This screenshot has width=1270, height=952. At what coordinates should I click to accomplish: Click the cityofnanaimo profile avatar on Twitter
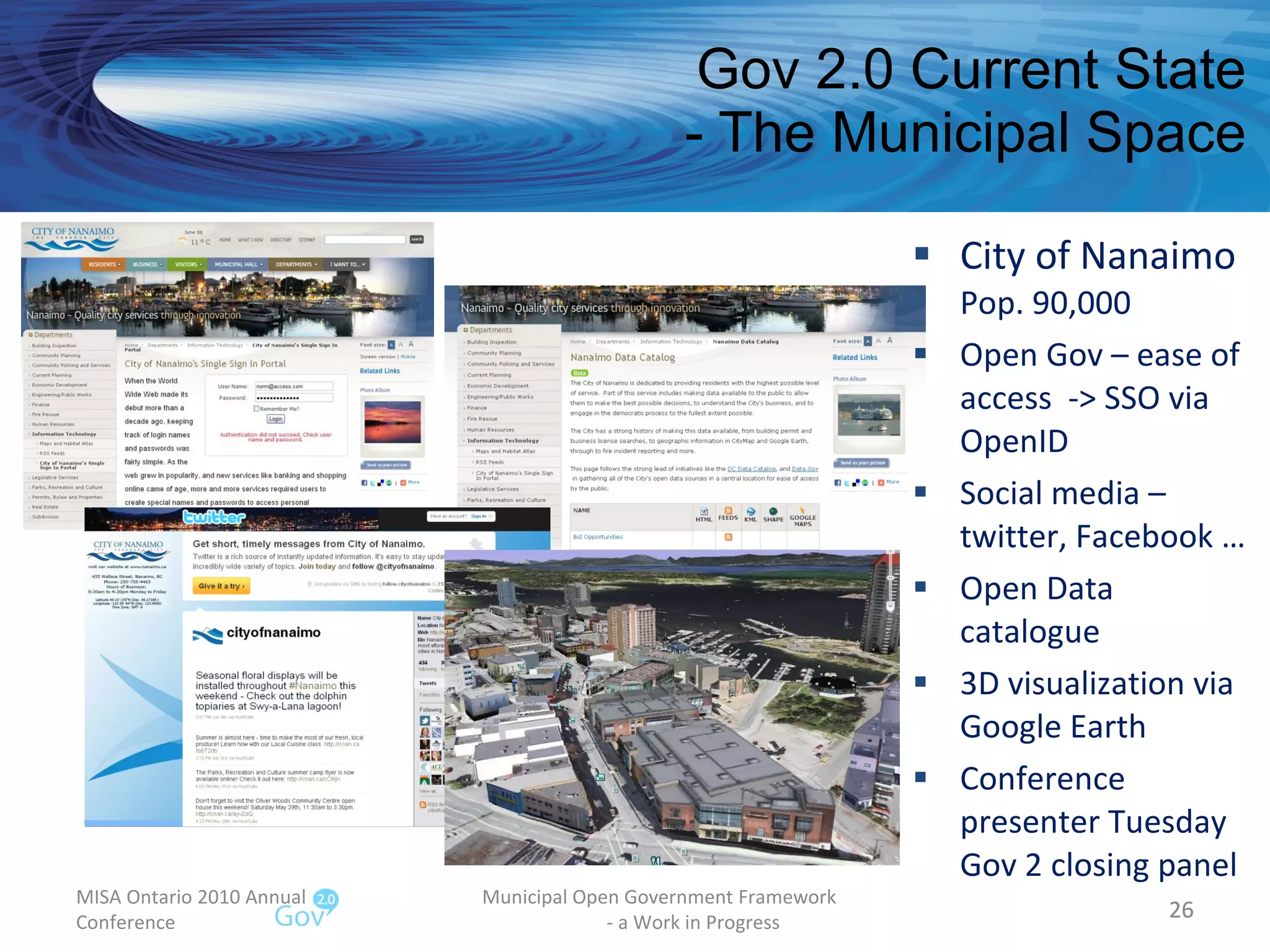(x=207, y=635)
